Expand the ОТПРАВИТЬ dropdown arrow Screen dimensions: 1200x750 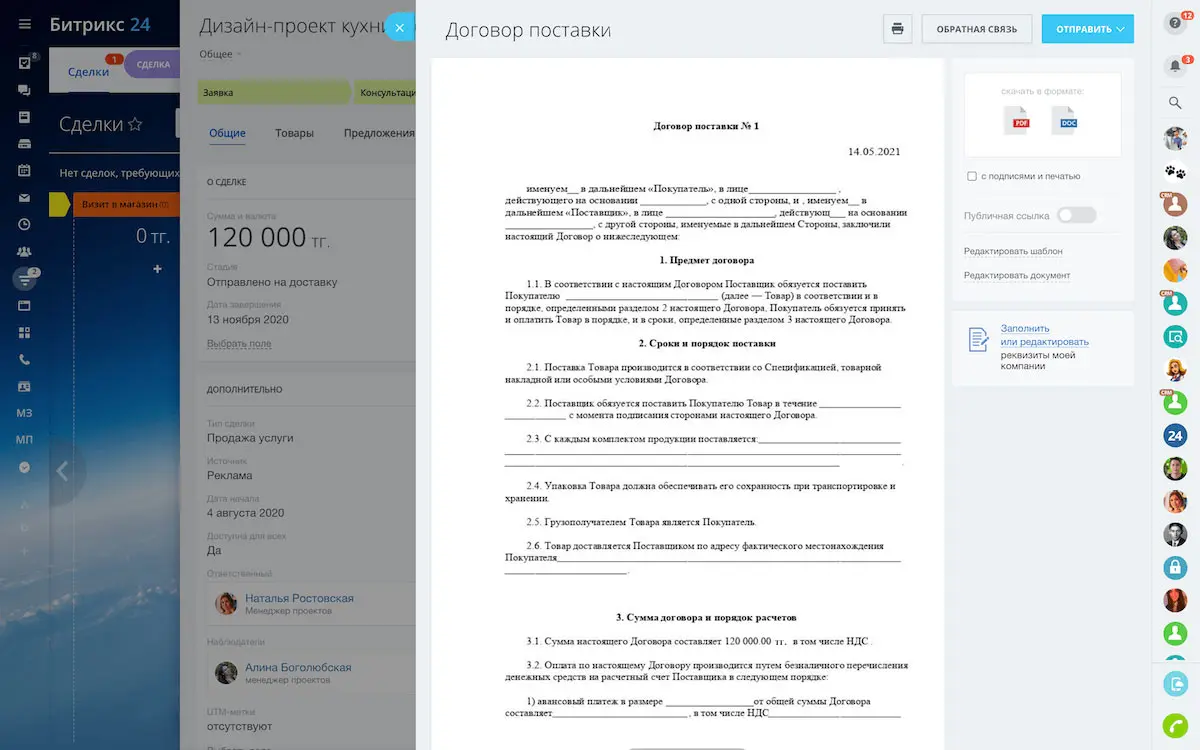coord(1119,29)
